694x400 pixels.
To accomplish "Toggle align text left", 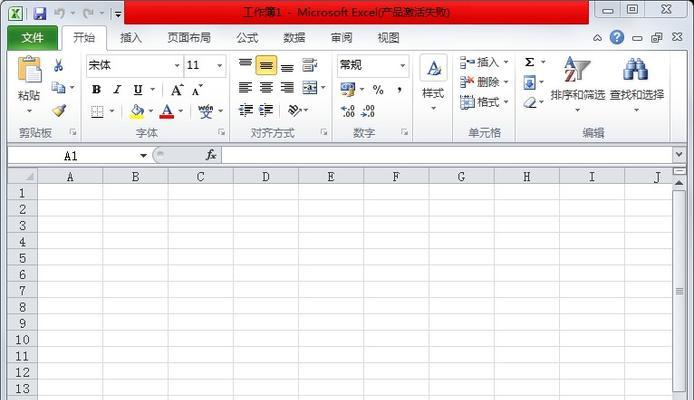I will click(x=245, y=88).
